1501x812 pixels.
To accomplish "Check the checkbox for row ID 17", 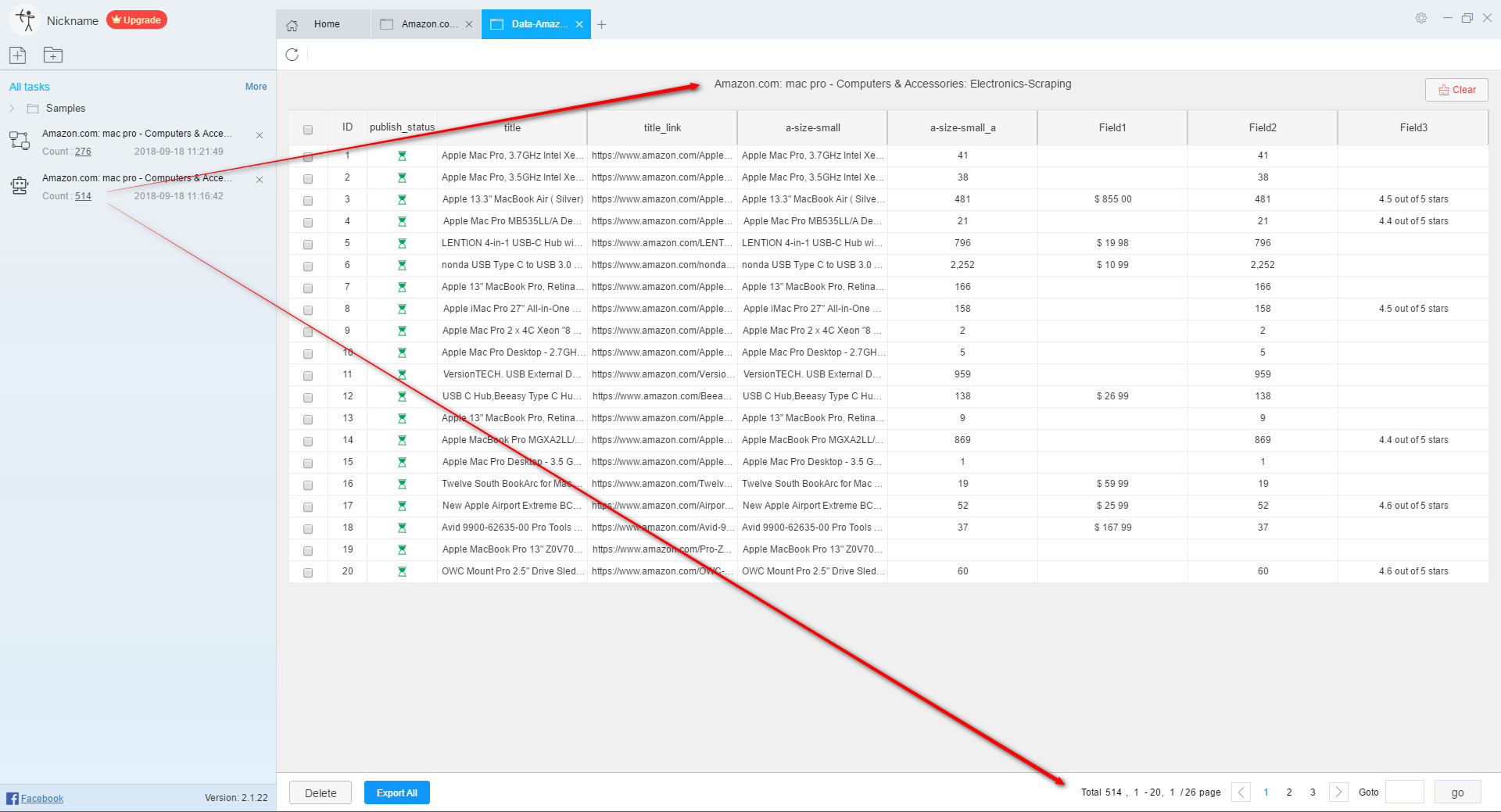I will pos(308,507).
